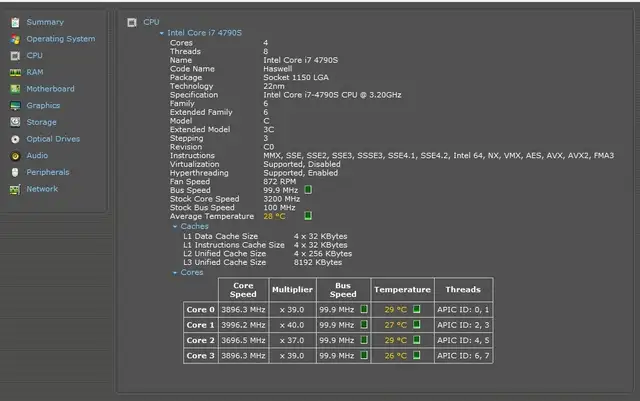Click Core 2 temperature graph icon
This screenshot has height=401, width=640.
(x=417, y=340)
